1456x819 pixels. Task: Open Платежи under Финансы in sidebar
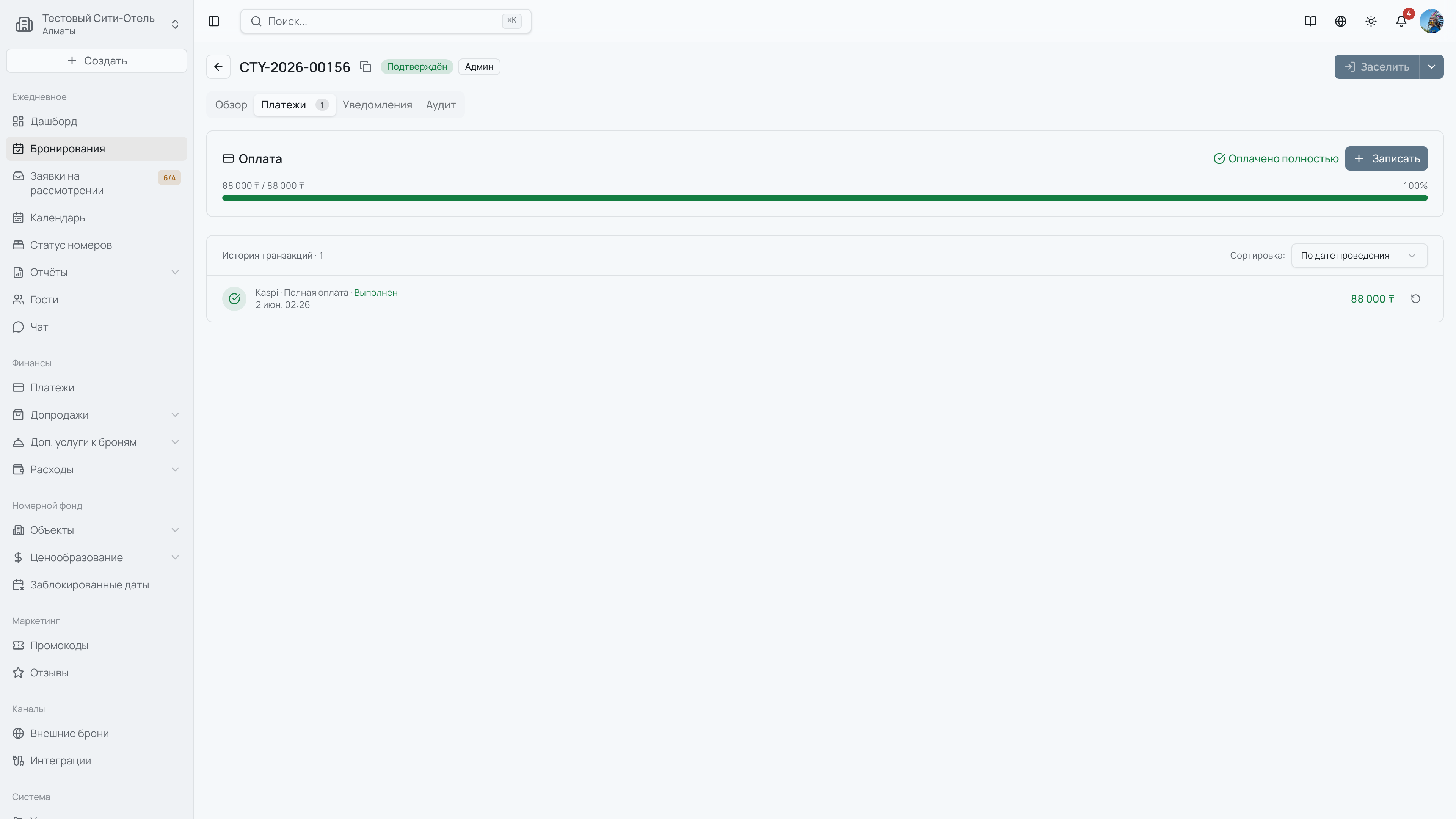pyautogui.click(x=97, y=387)
